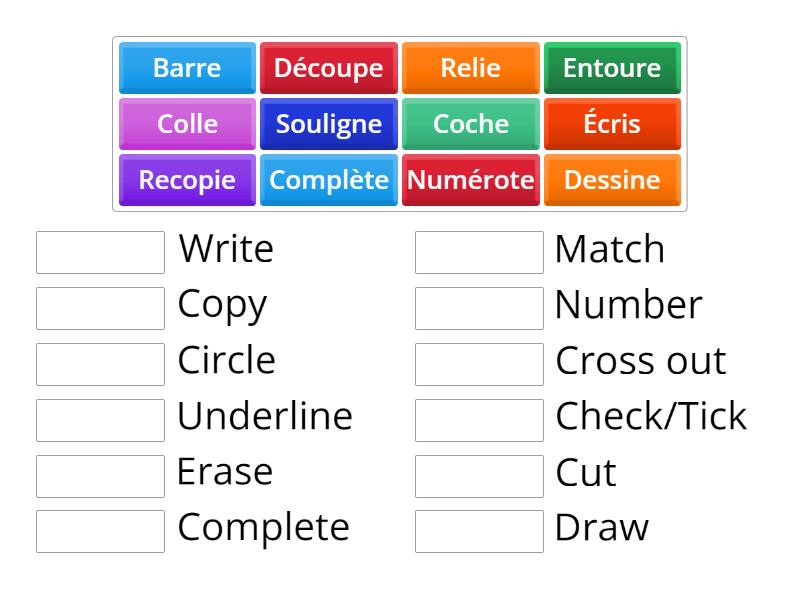This screenshot has width=800, height=600.
Task: Pick the Entoure tile
Action: click(x=612, y=68)
